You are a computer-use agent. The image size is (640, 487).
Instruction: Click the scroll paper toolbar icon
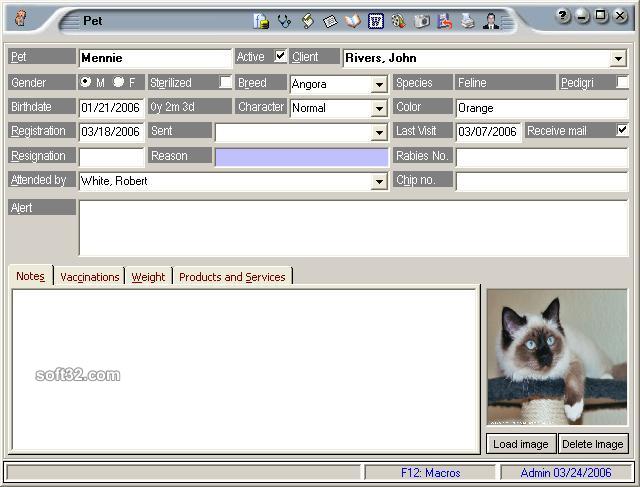click(x=308, y=21)
